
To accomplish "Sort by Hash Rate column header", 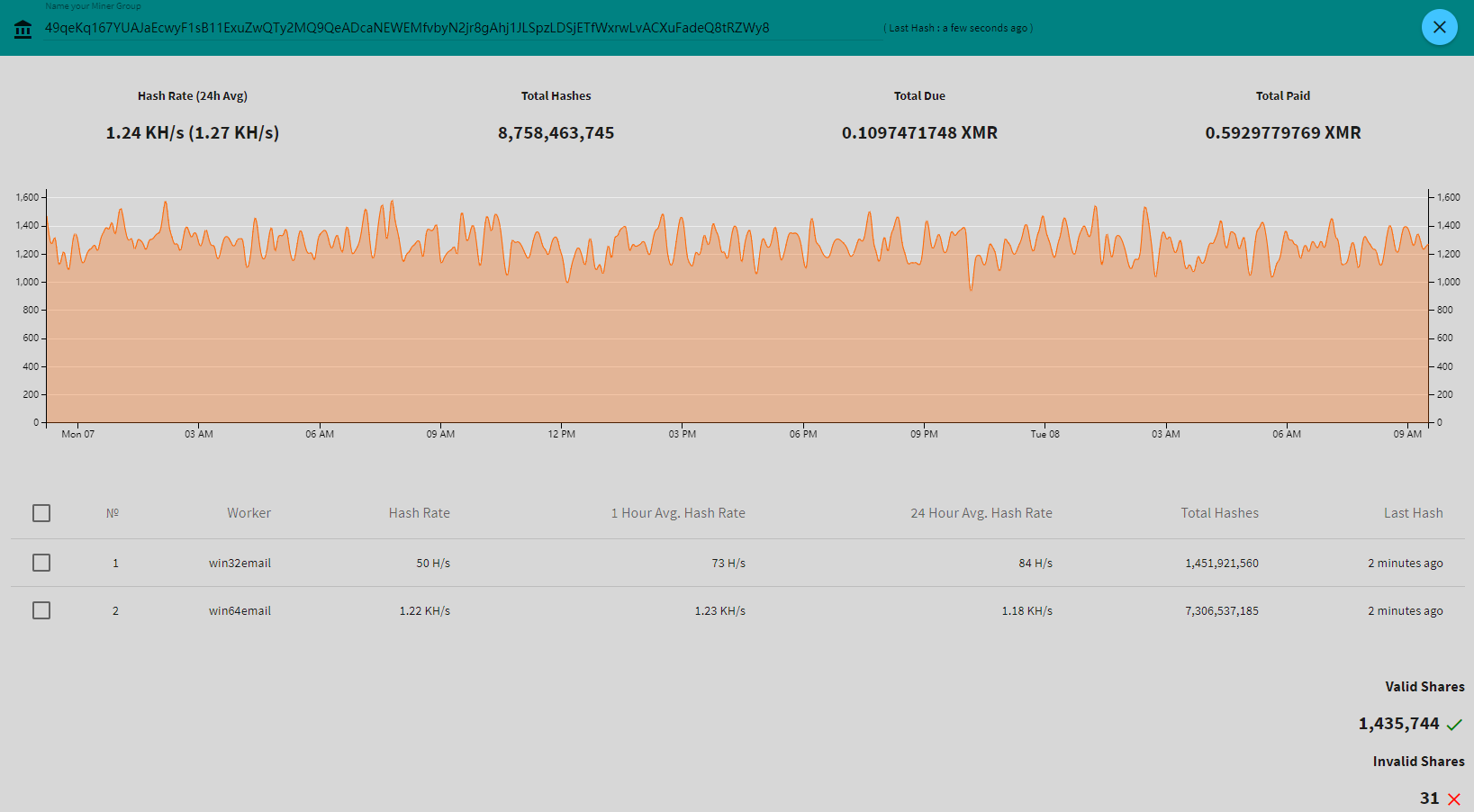I will point(419,513).
